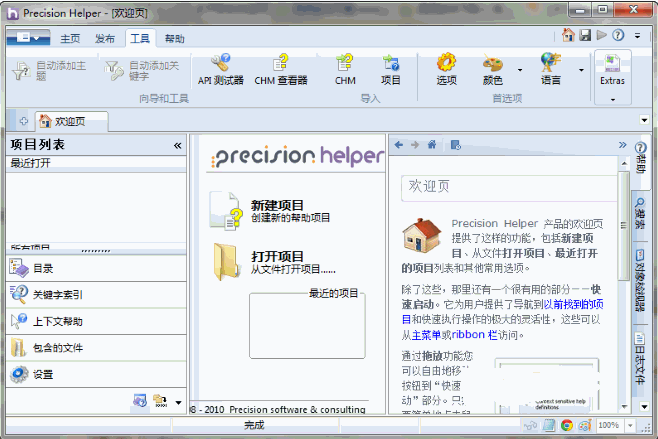Image resolution: width=658 pixels, height=439 pixels.
Task: Open 关键字索引 navigation section
Action: (96, 295)
